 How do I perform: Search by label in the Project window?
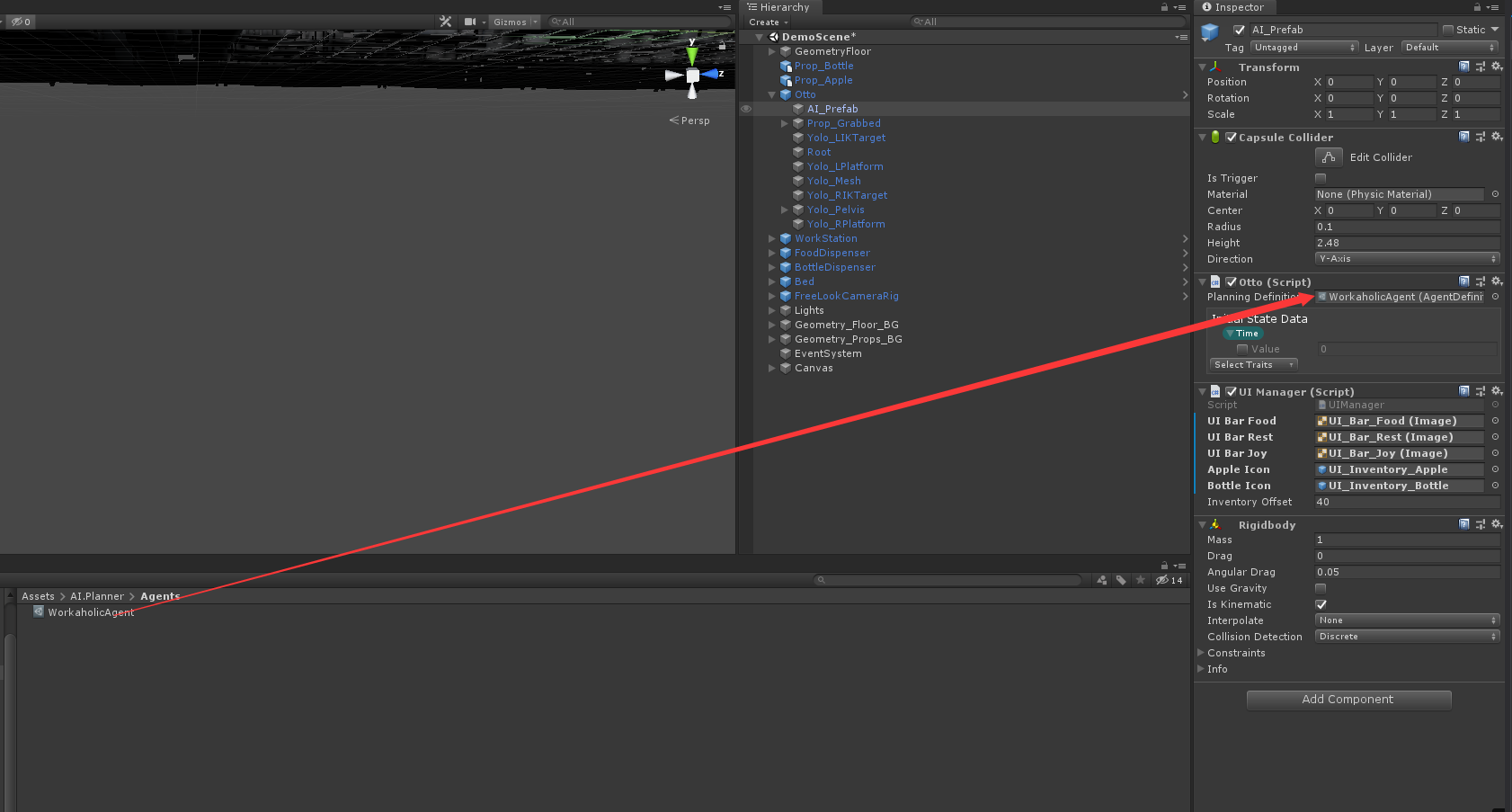pos(1121,580)
